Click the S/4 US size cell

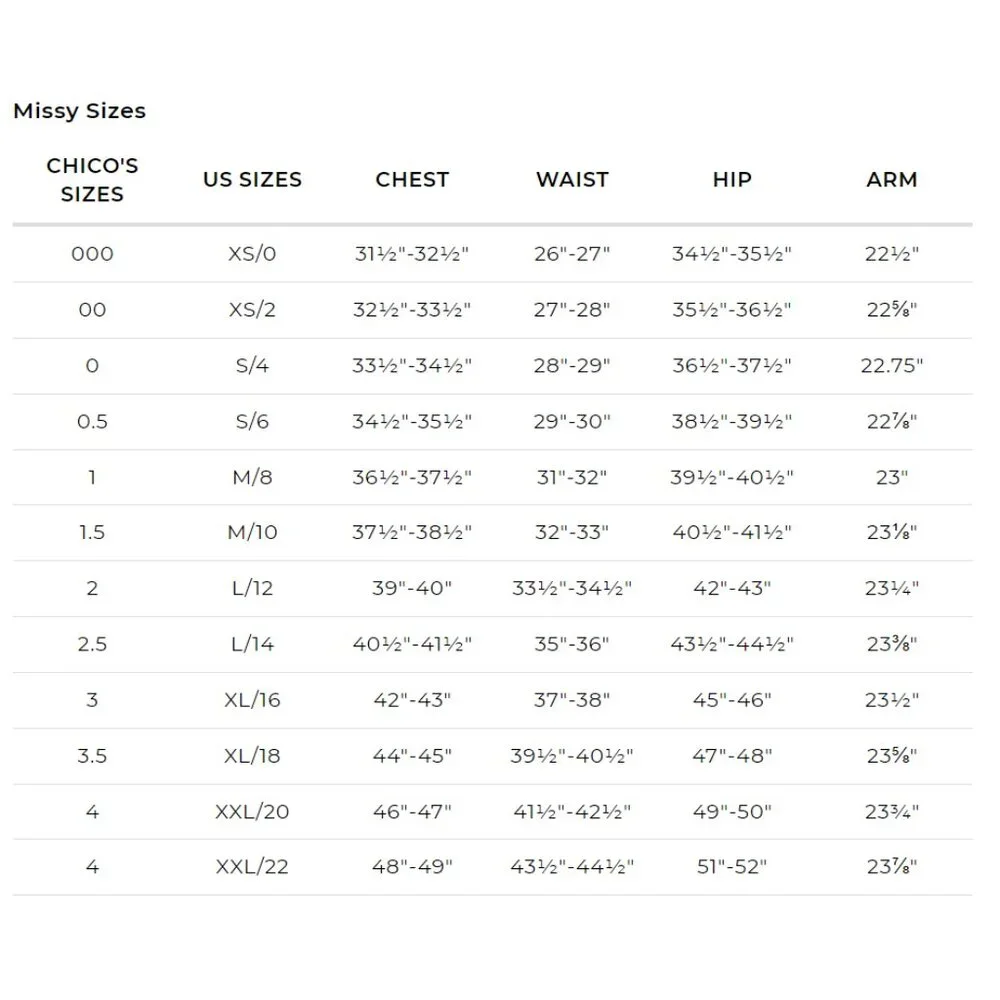click(x=253, y=366)
